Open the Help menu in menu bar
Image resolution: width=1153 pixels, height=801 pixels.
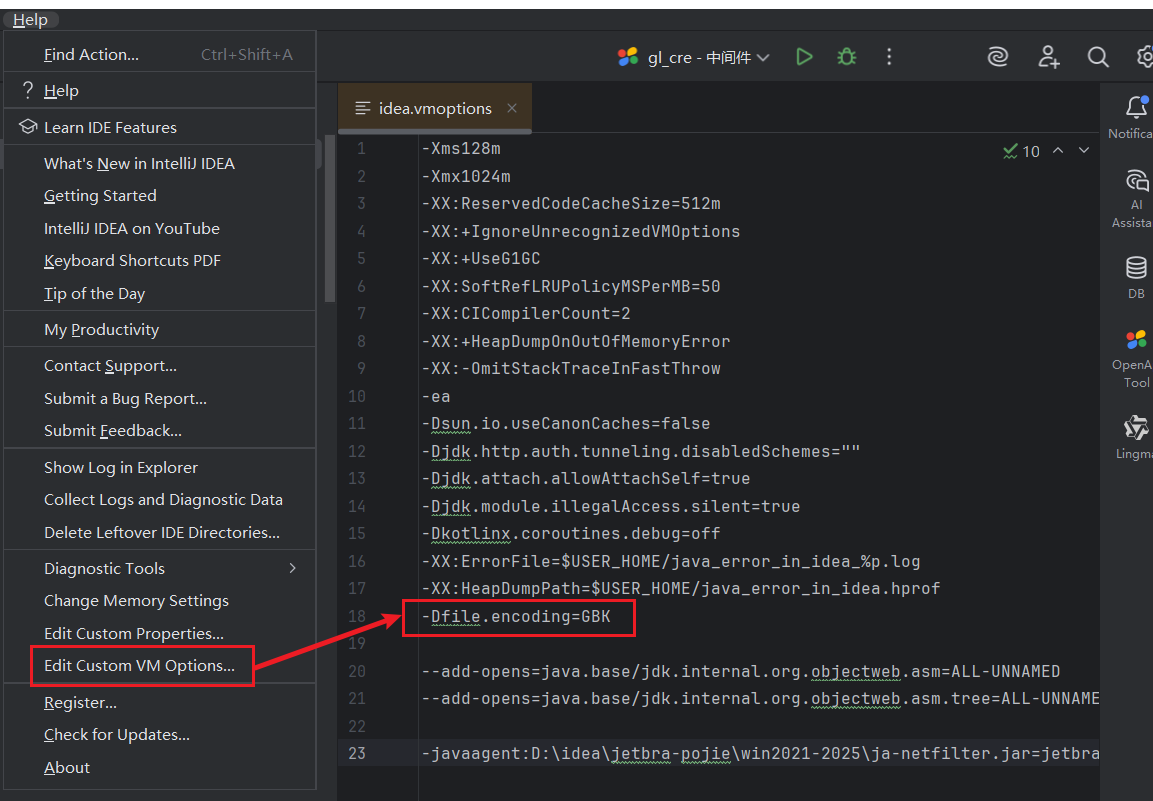click(30, 20)
